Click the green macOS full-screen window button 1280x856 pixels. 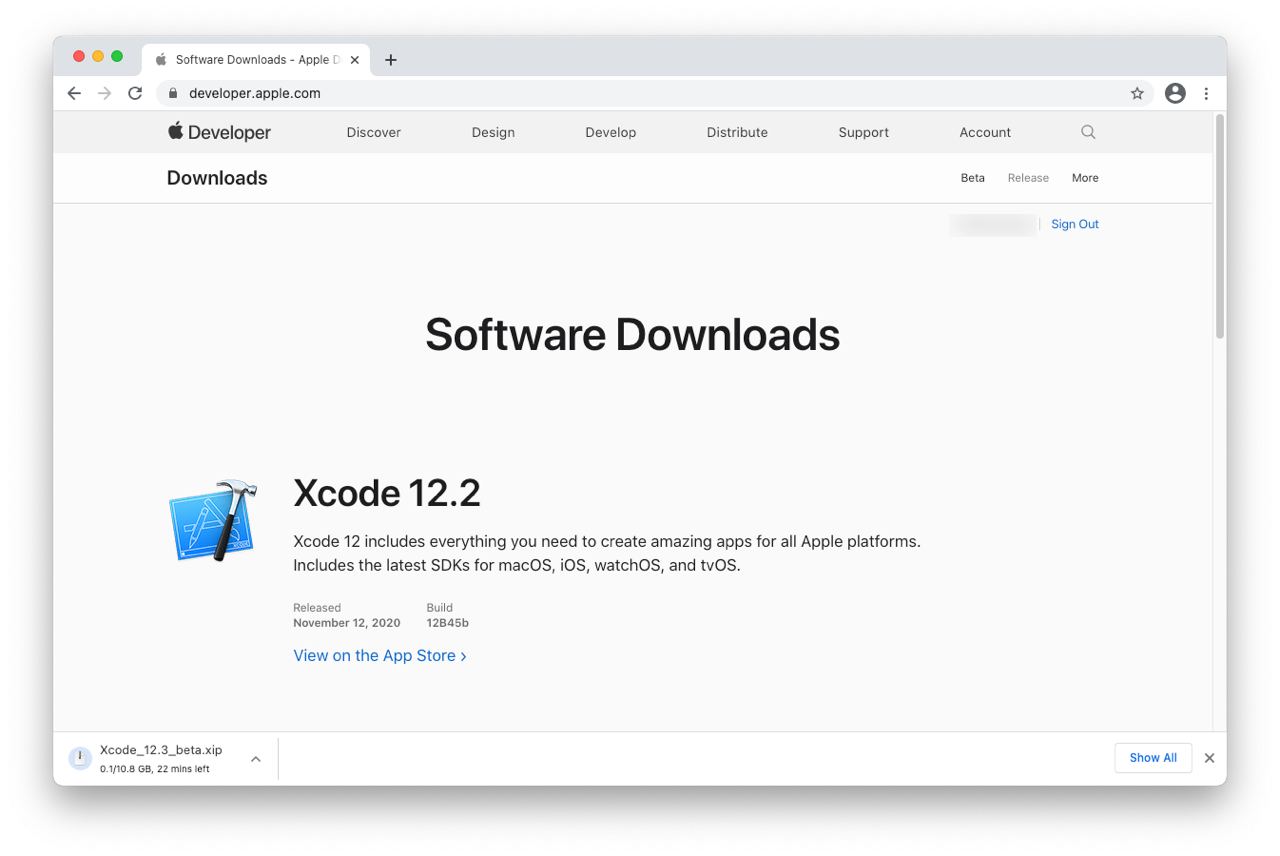[x=117, y=56]
